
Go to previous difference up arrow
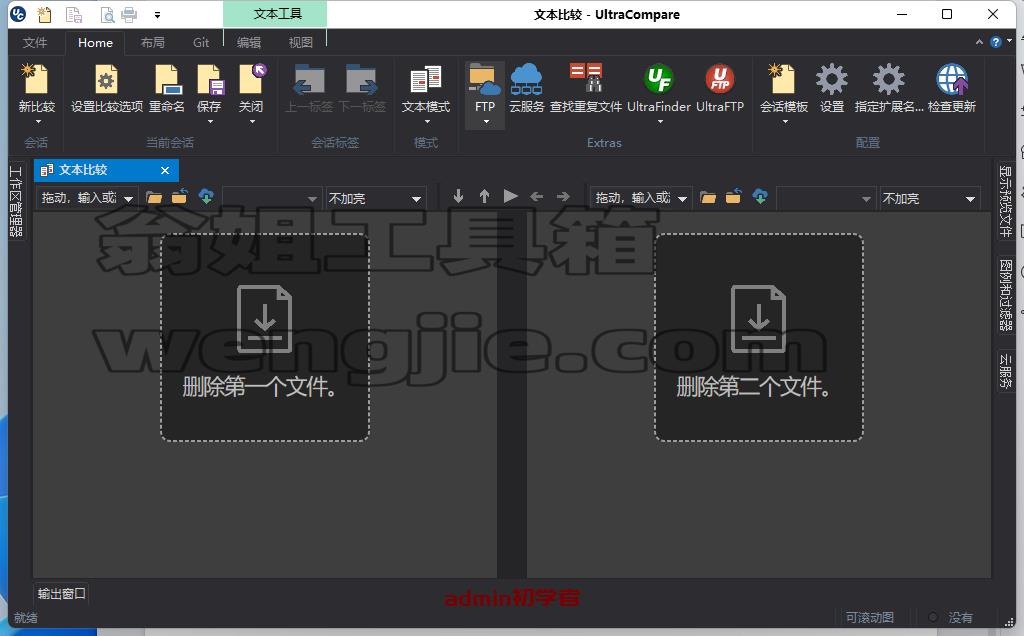[x=485, y=196]
